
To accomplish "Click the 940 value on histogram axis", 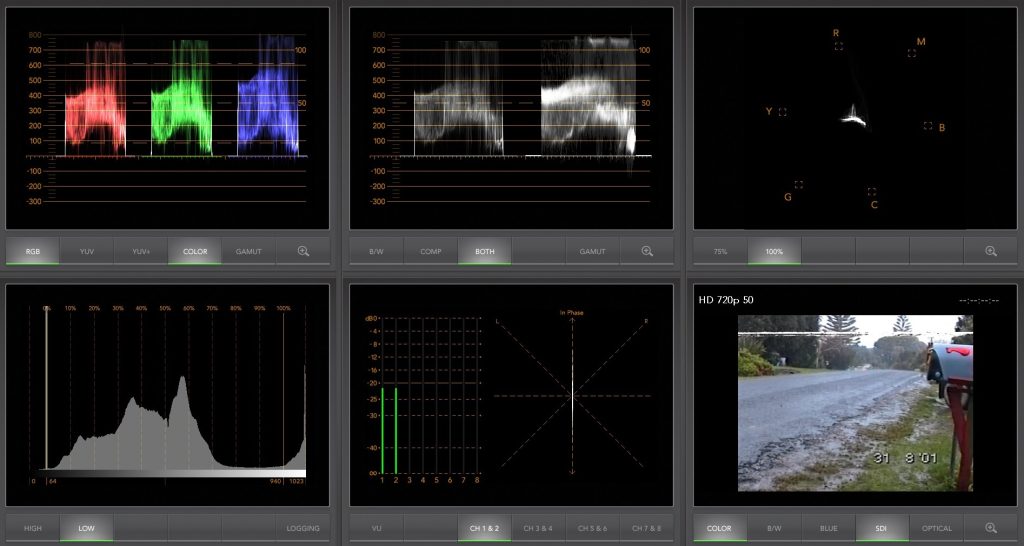I will pos(277,481).
